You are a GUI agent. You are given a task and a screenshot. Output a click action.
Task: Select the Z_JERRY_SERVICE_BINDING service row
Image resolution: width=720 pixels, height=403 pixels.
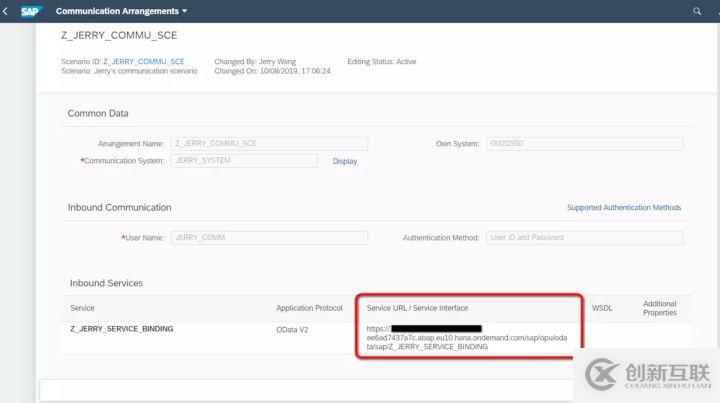[x=377, y=338]
